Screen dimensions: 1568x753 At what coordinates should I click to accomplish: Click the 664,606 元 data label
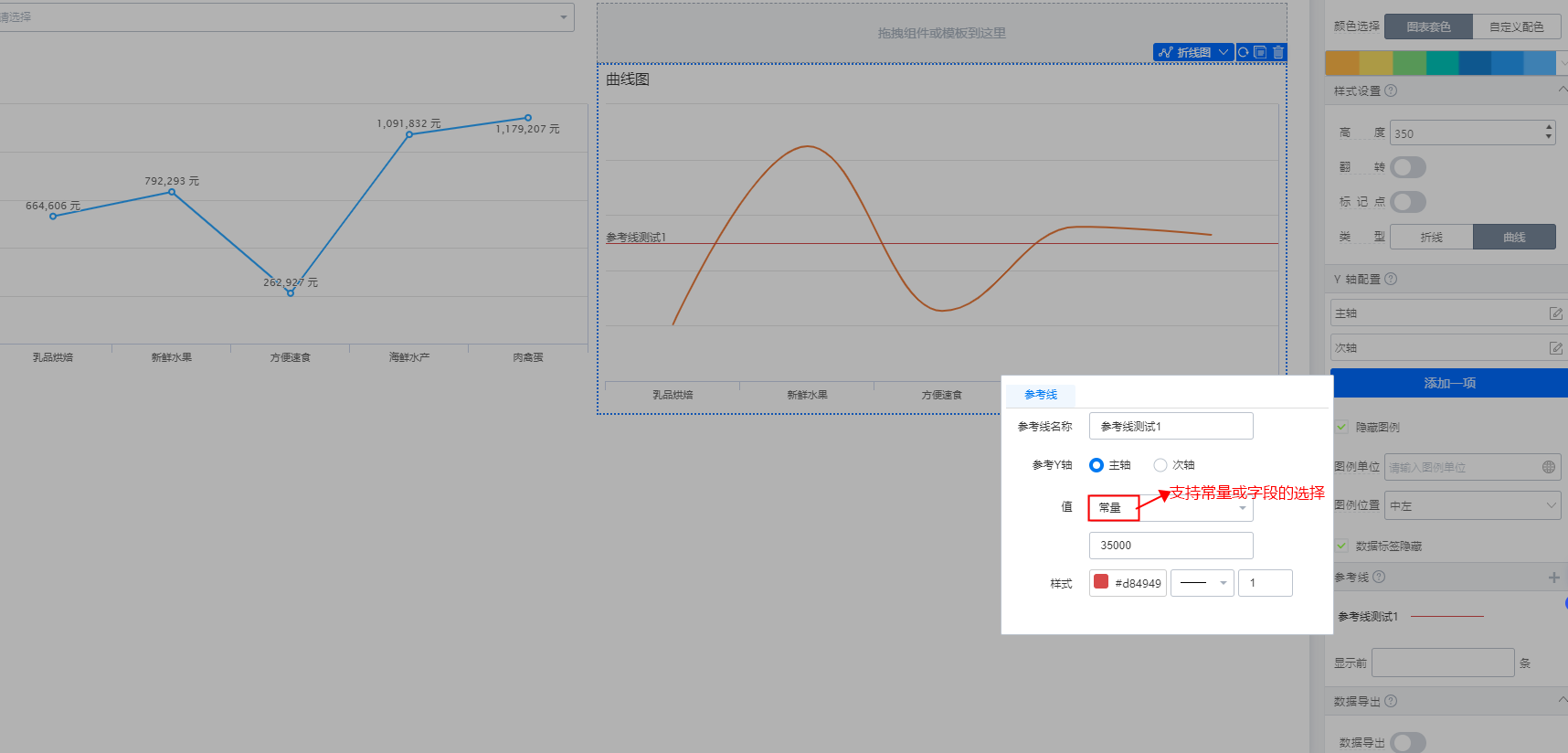[x=53, y=206]
